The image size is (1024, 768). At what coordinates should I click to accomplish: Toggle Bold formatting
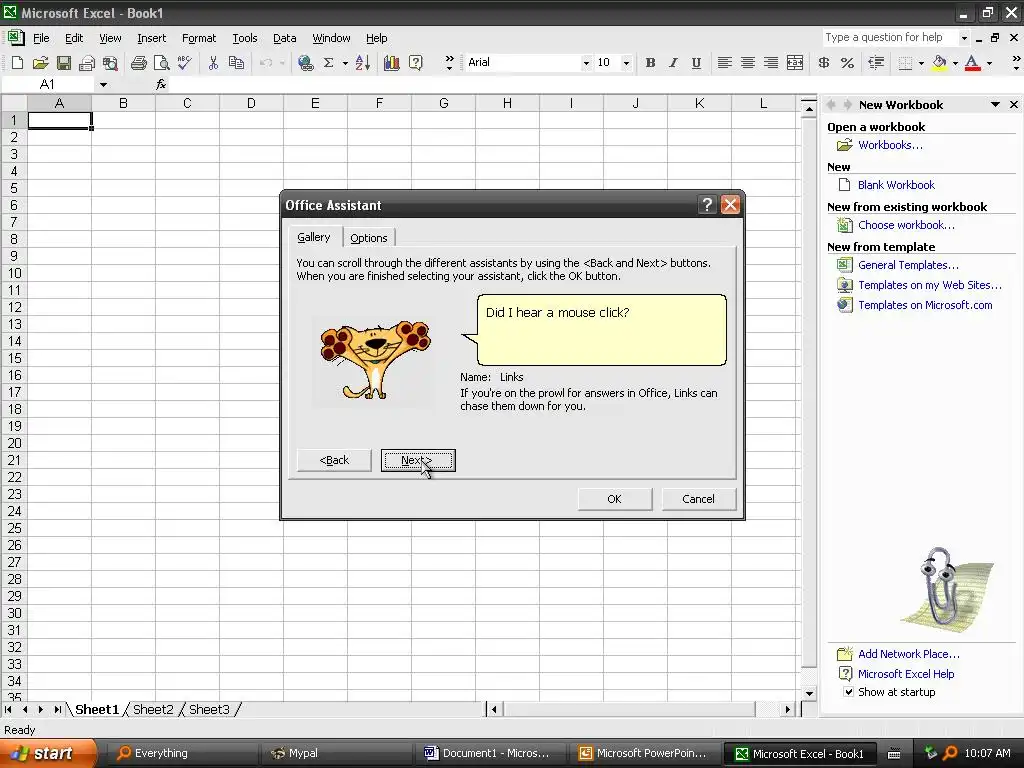(650, 63)
